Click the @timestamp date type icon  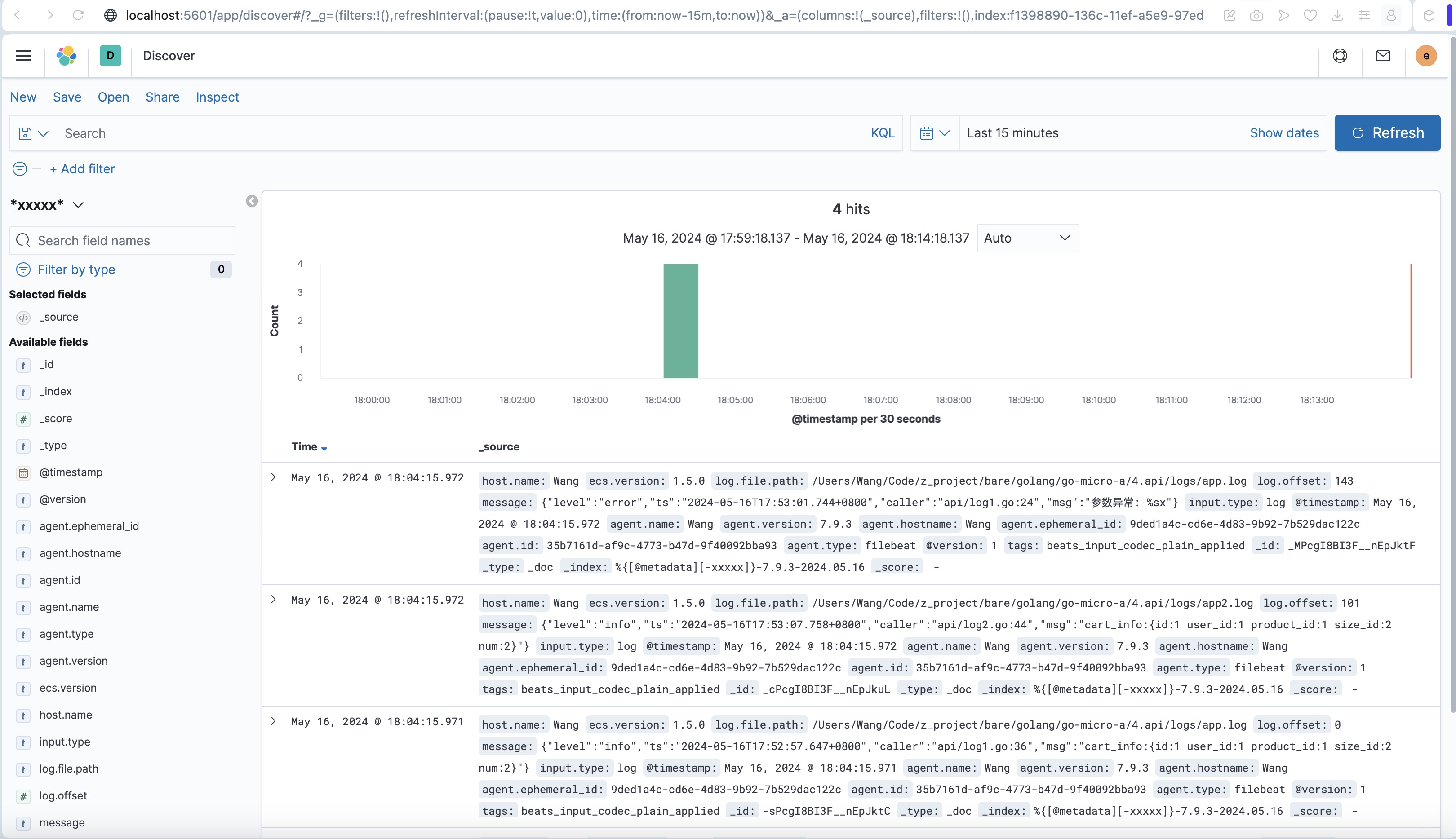[23, 473]
